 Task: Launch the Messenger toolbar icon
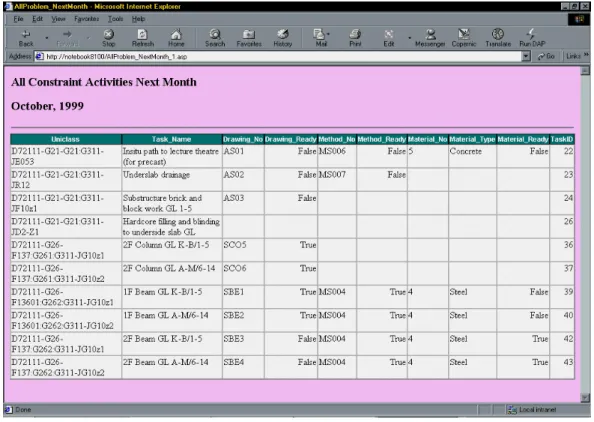coord(430,38)
